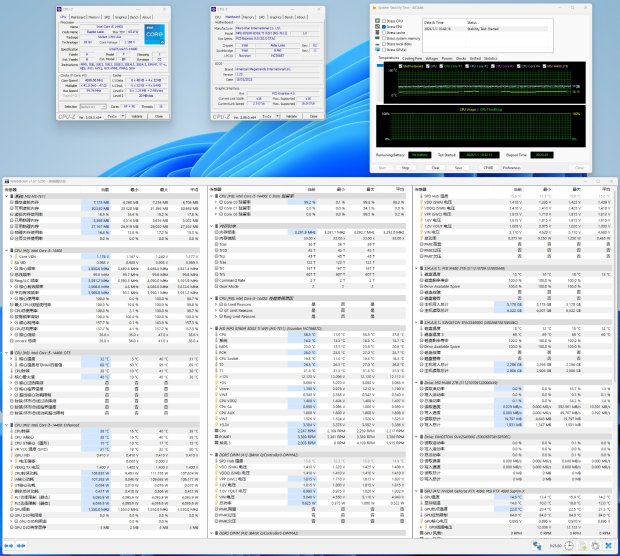The image size is (620, 556).
Task: Collapse the MSI MPG B760M EDGE TI WIFI Nuvoton group
Action: pos(212,328)
